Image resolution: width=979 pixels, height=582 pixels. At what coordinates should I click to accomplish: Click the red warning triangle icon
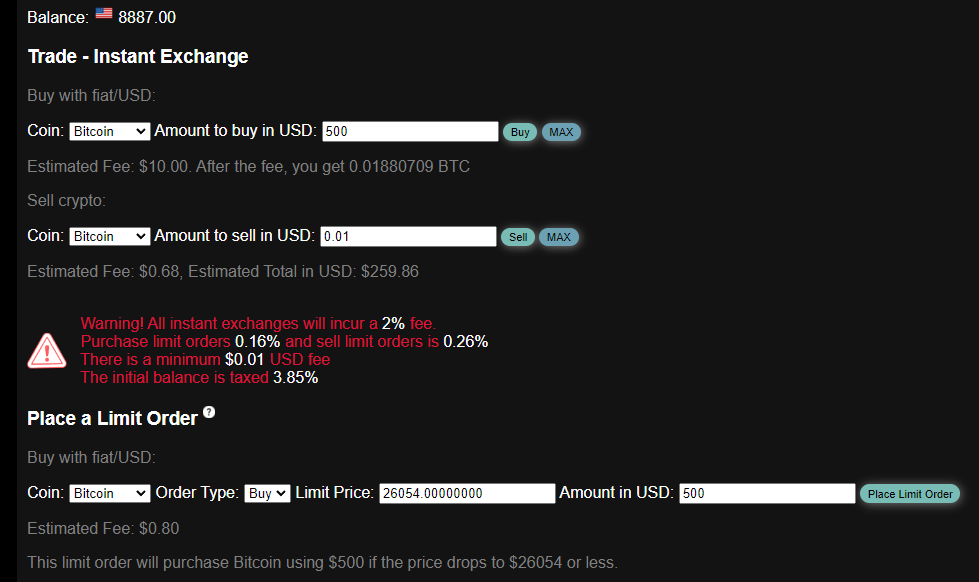click(47, 351)
